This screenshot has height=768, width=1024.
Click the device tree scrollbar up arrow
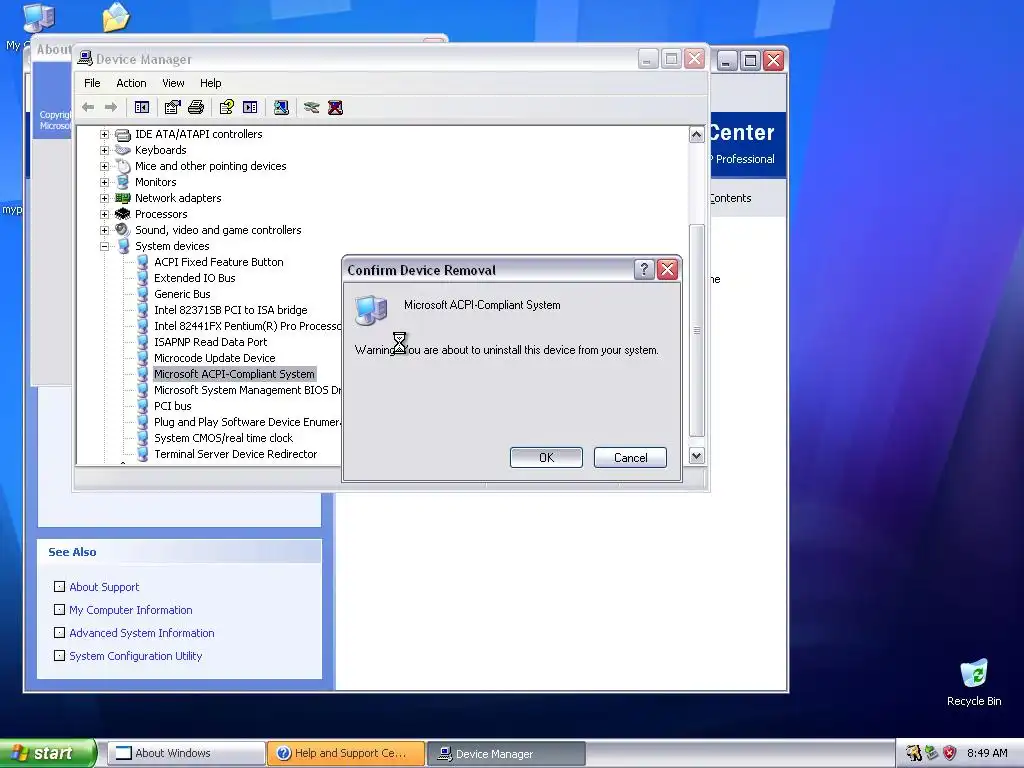696,135
